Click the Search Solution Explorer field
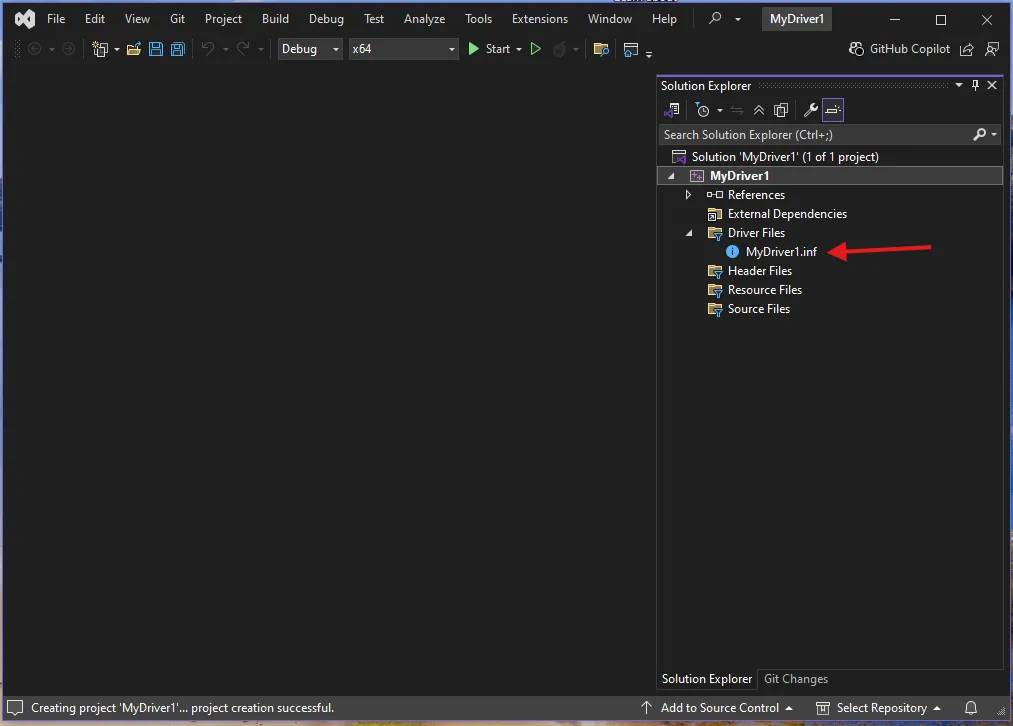1013x726 pixels. coord(815,135)
